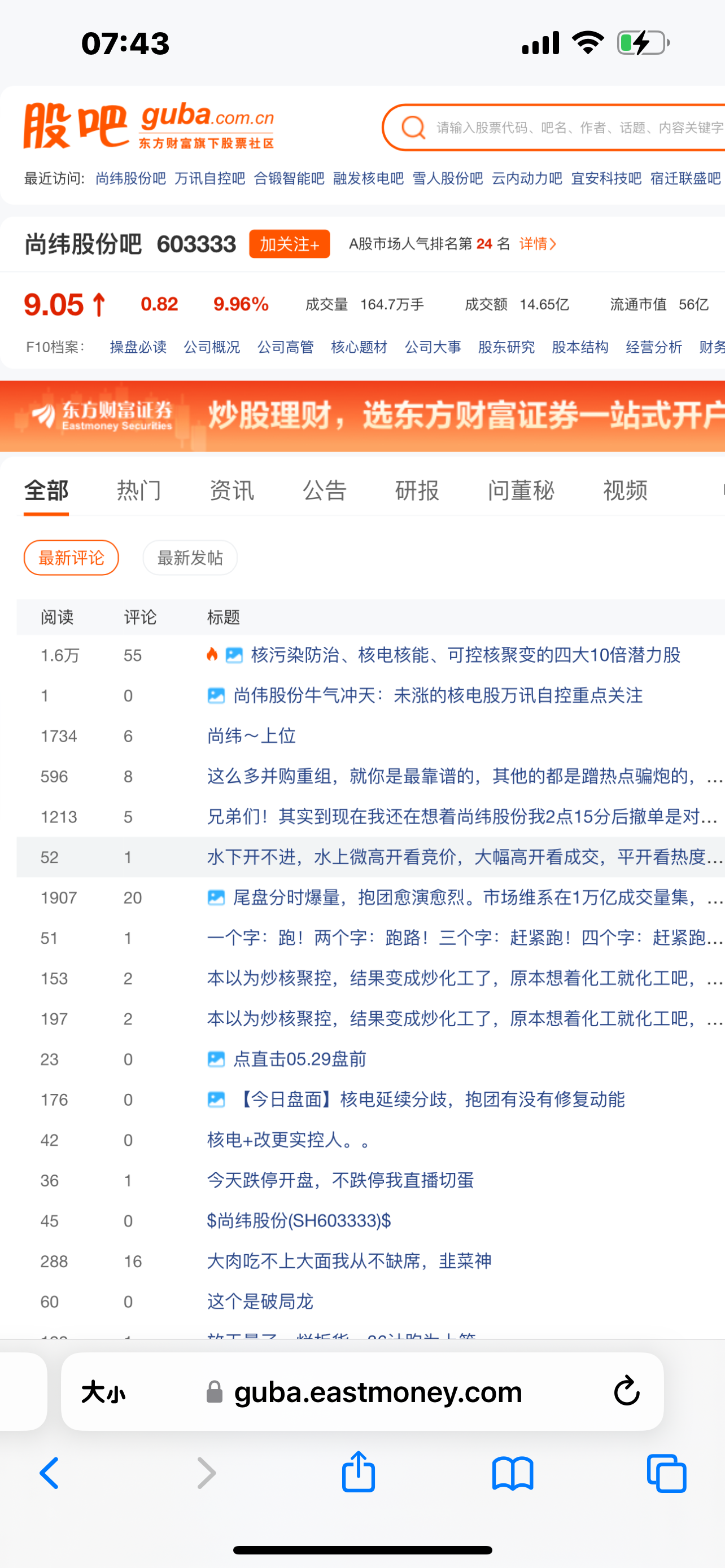725x1568 pixels.
Task: Open the Safari tabs overview icon
Action: pos(667,1473)
